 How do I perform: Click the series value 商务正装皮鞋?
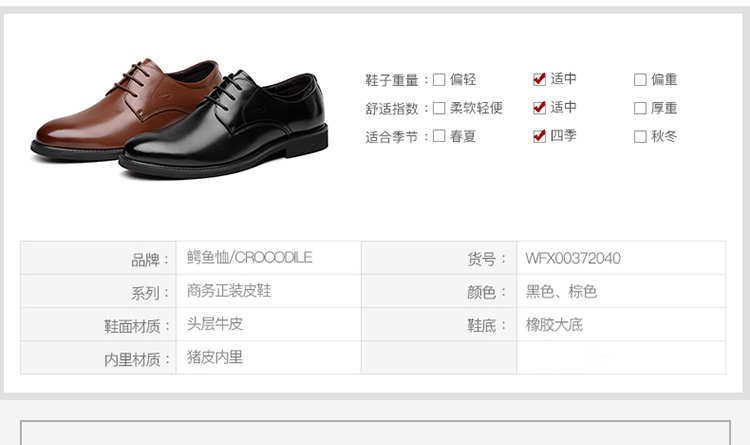pos(229,290)
